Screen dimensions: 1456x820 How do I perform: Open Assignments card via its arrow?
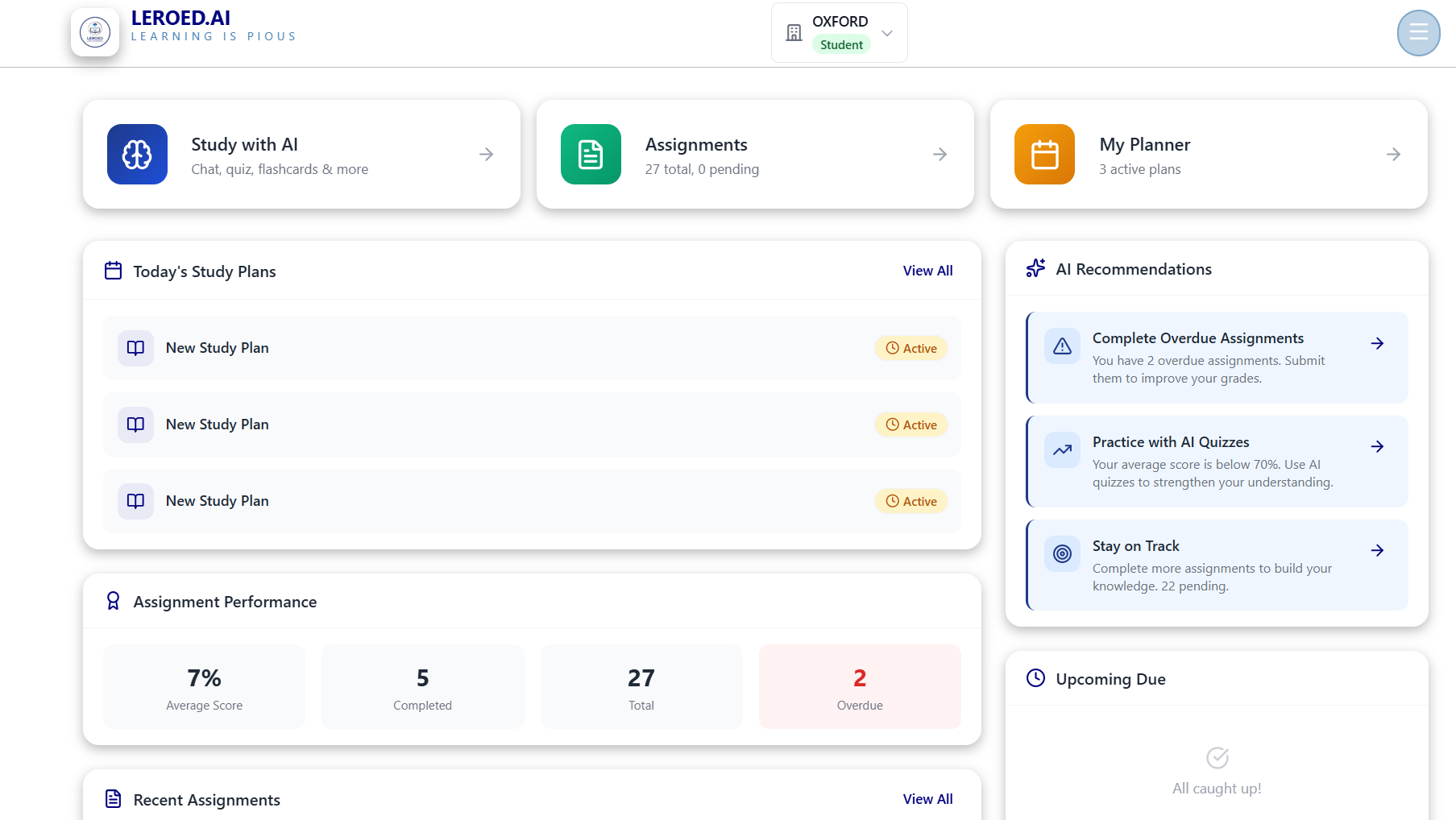pos(940,154)
